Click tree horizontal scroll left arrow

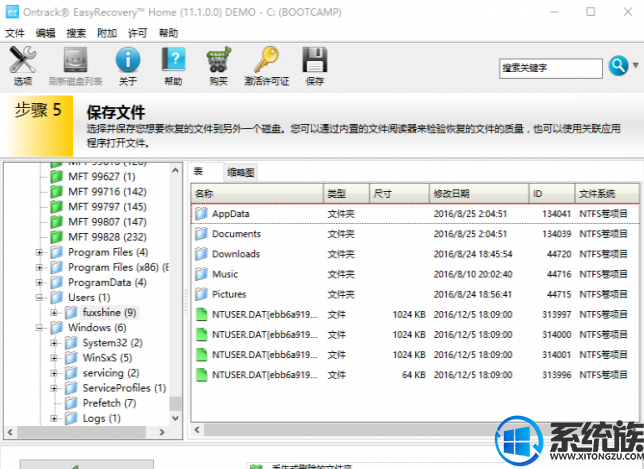pyautogui.click(x=11, y=432)
